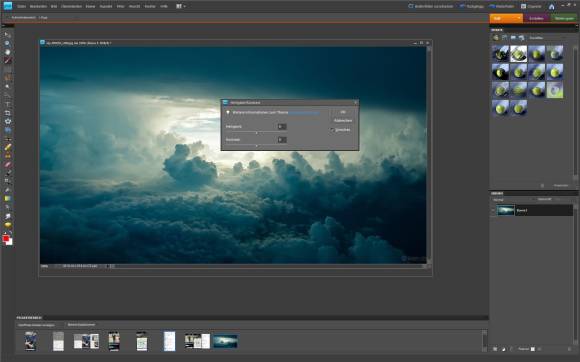580x362 pixels.
Task: Delete layer via trash icon in Layers panel
Action: pos(569,349)
